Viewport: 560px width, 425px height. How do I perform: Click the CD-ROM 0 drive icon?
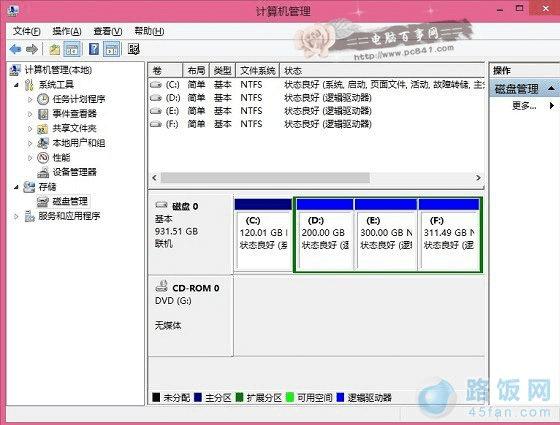pos(161,286)
